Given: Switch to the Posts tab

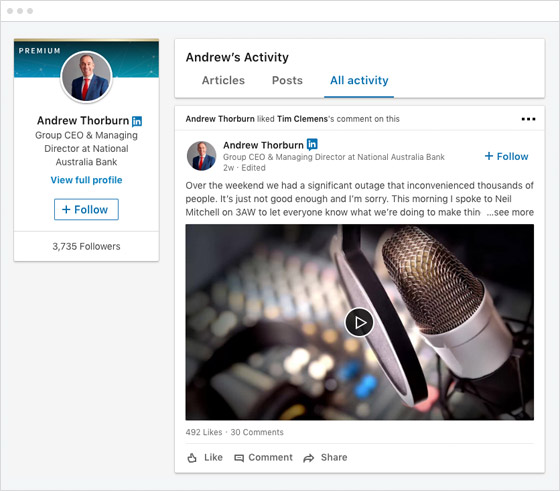Looking at the screenshot, I should tap(287, 80).
